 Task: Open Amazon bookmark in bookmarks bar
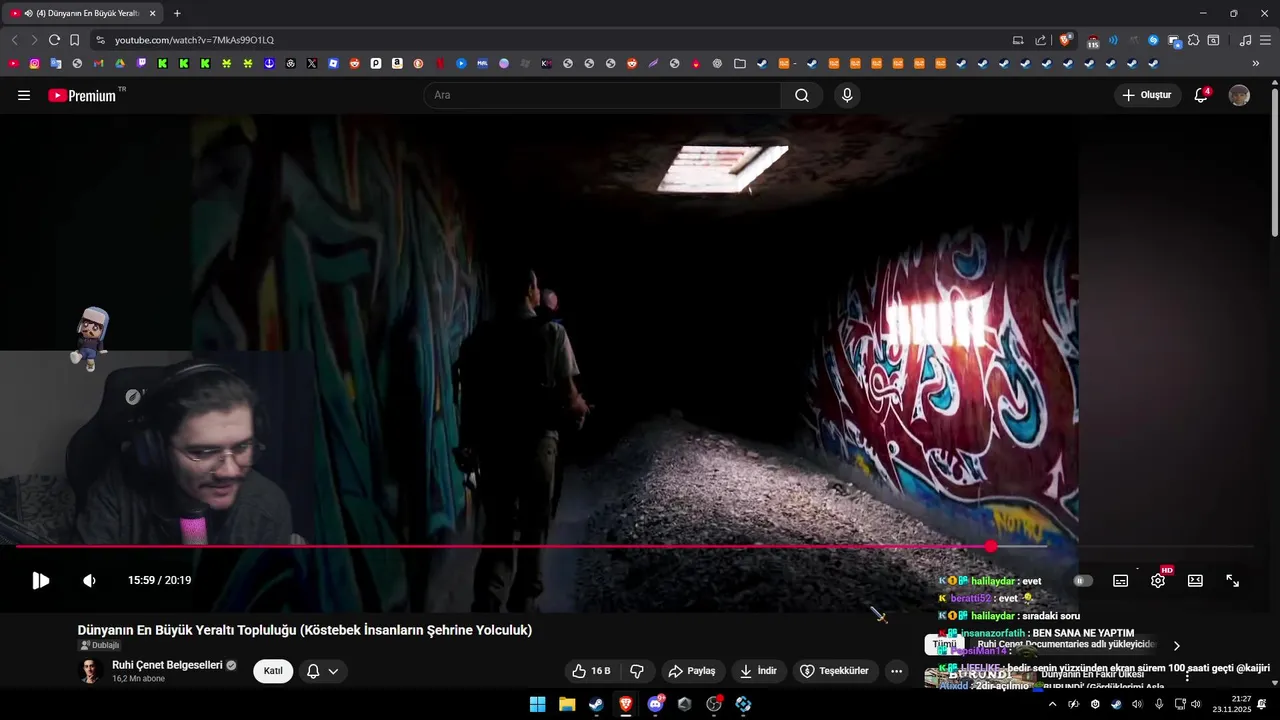tap(397, 63)
